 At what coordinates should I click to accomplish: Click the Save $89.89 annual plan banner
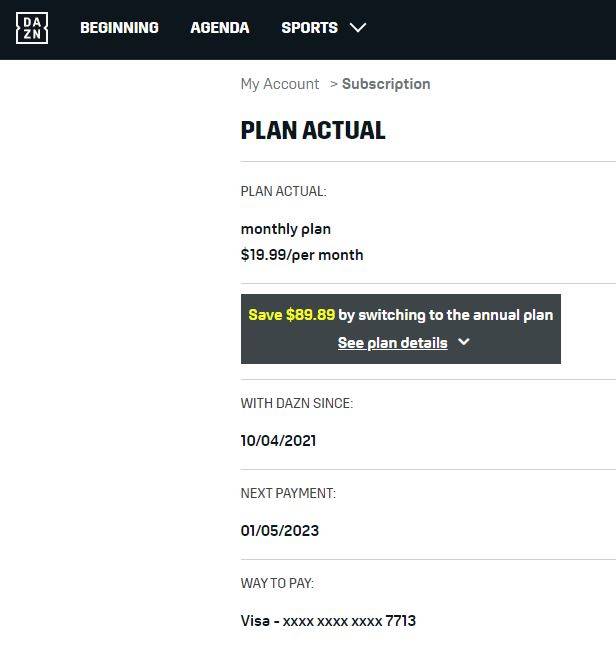(401, 329)
